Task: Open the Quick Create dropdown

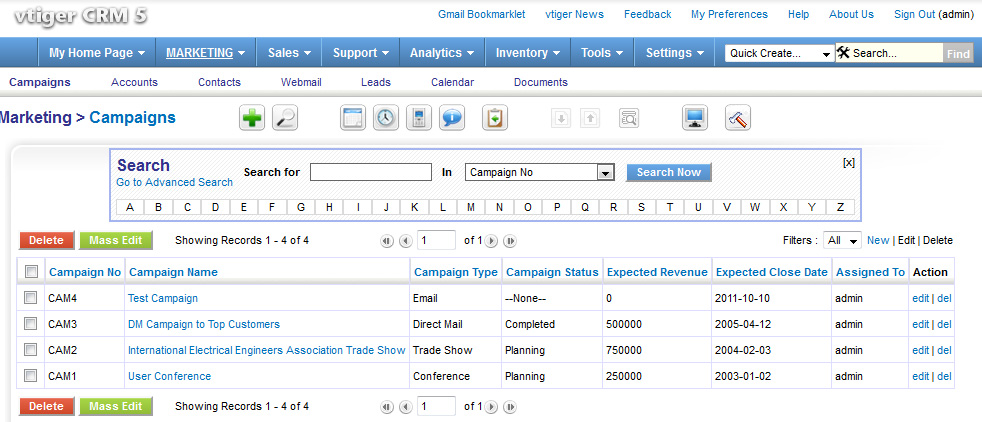Action: 780,53
